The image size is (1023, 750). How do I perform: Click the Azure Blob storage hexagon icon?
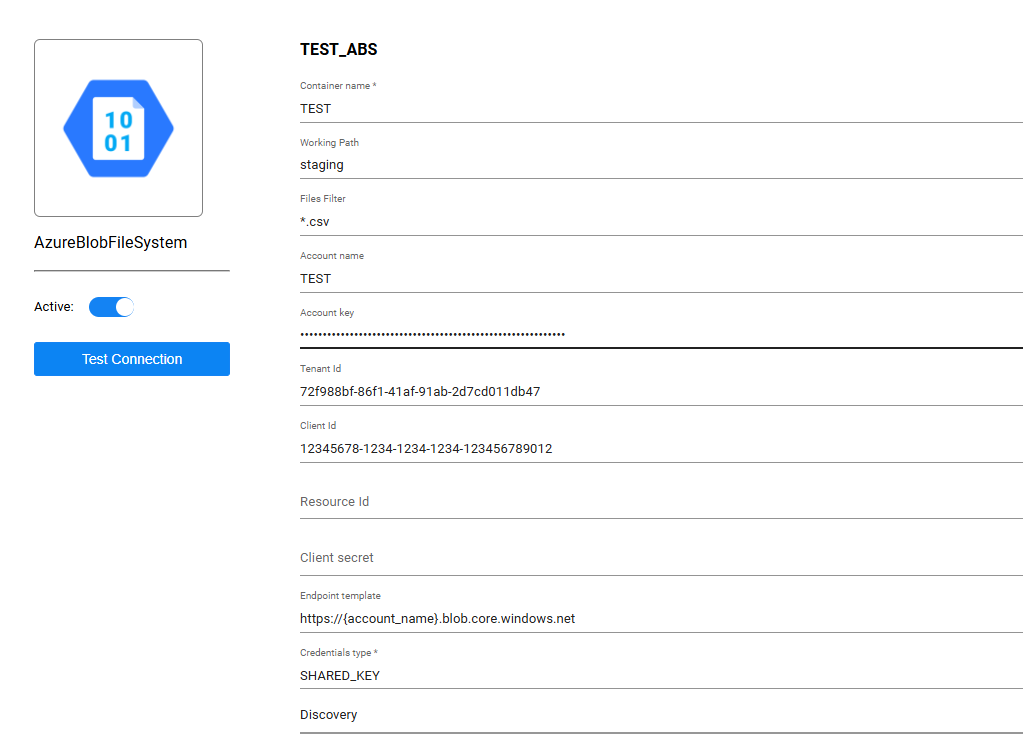118,128
